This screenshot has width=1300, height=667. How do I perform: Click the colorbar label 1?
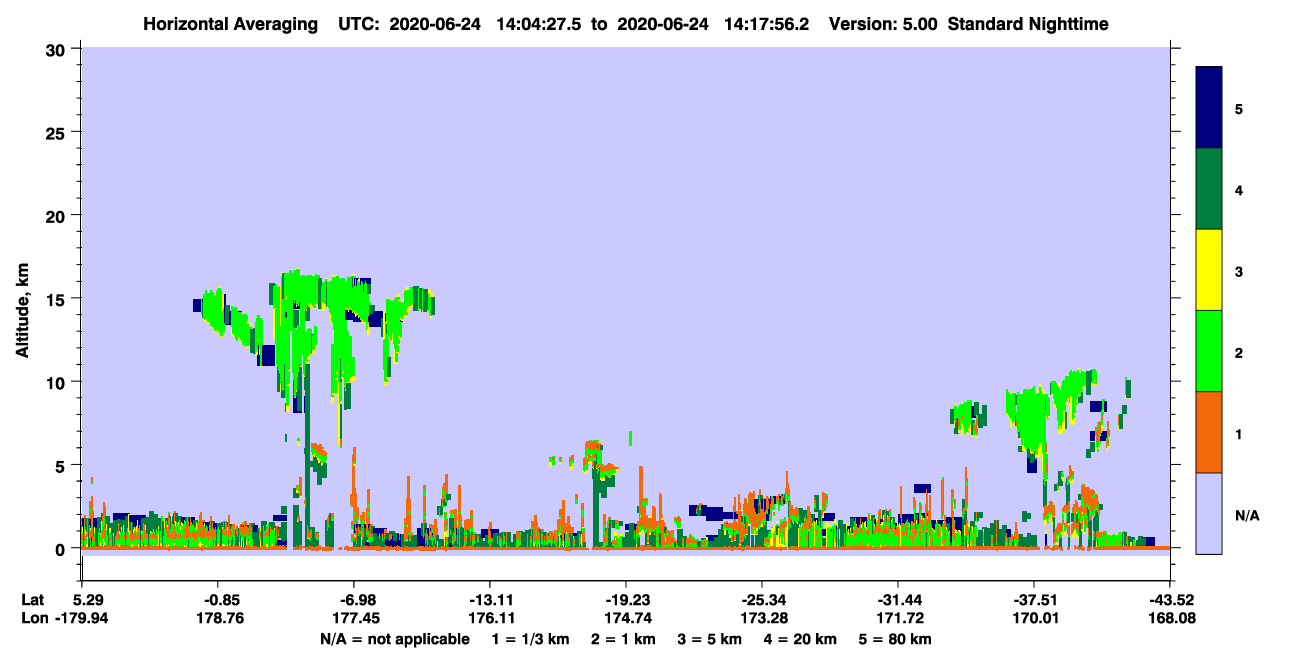pos(1239,433)
